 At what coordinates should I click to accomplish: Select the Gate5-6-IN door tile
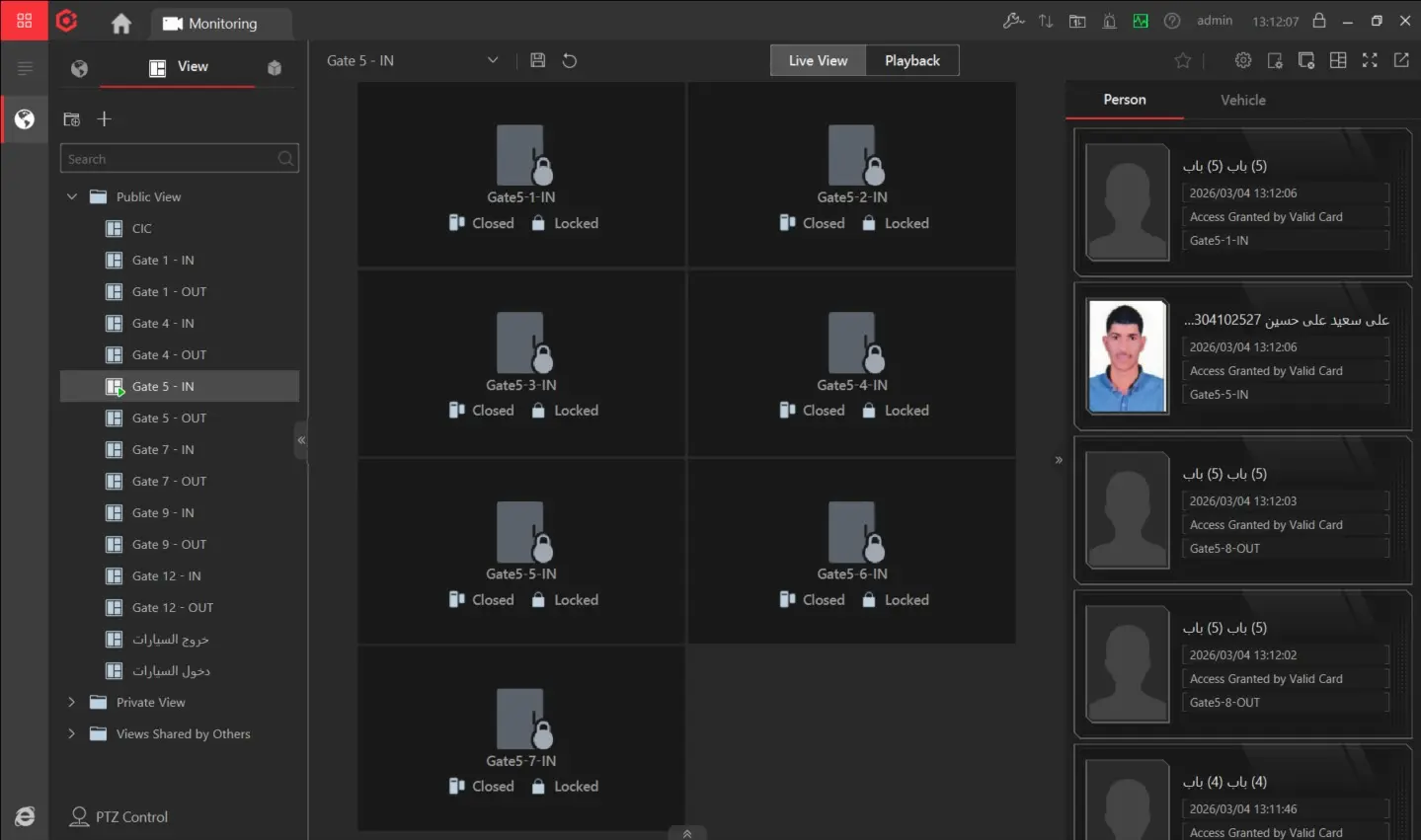click(852, 552)
